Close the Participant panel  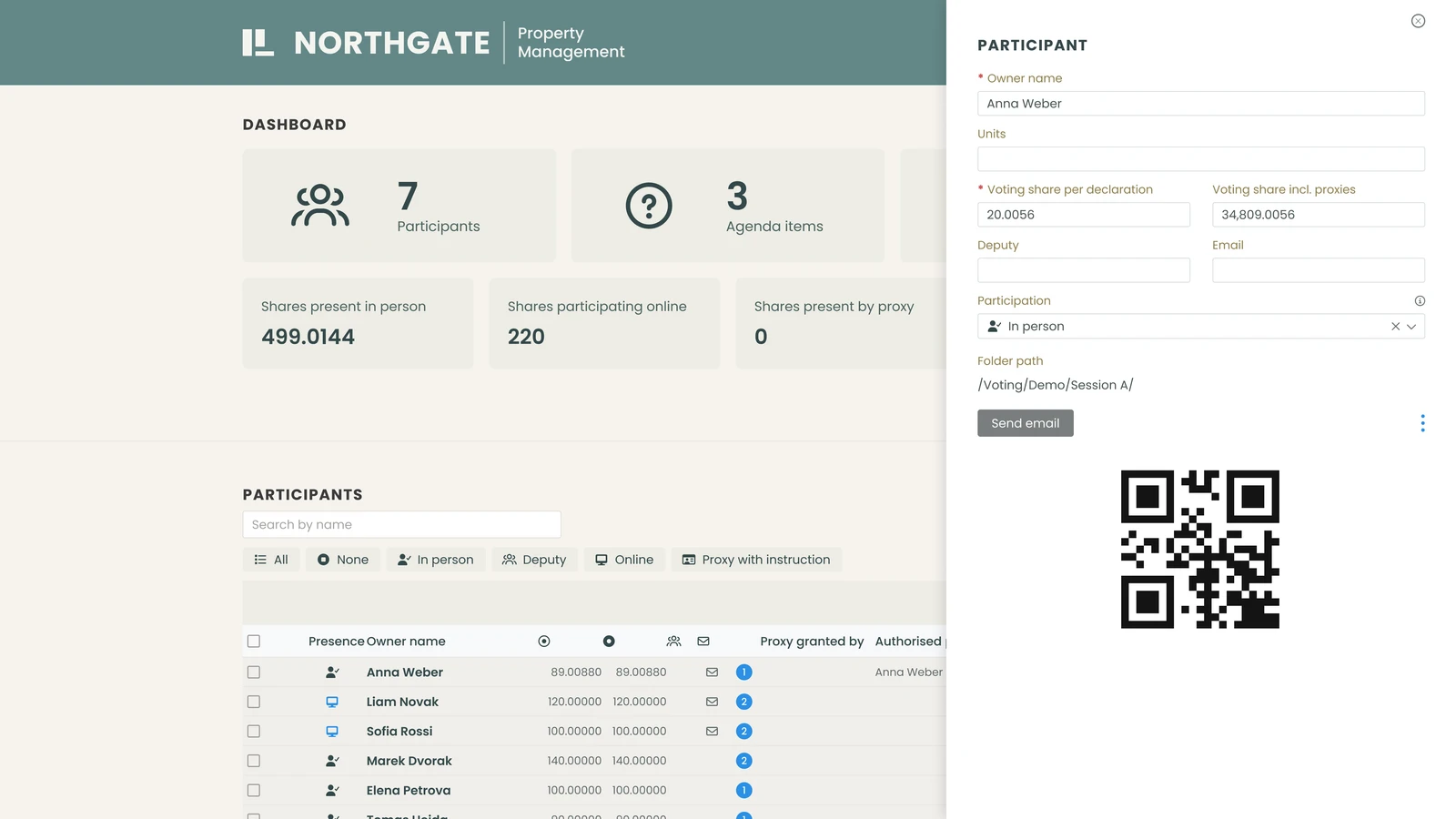coord(1418,21)
